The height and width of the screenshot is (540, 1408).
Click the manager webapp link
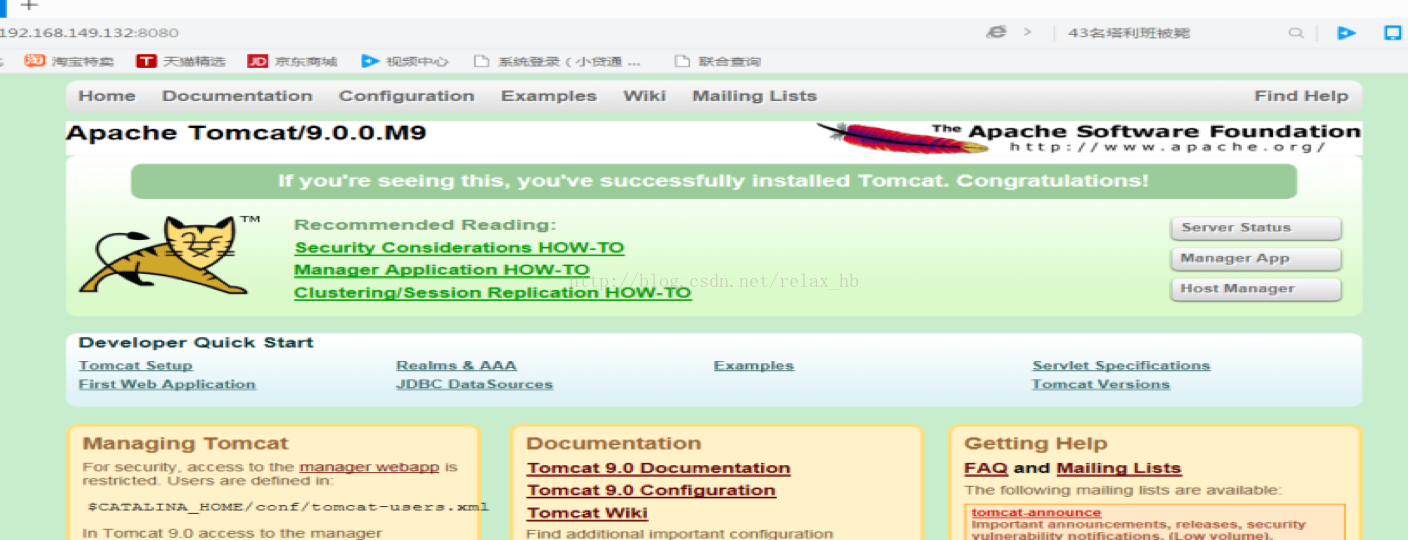[369, 467]
